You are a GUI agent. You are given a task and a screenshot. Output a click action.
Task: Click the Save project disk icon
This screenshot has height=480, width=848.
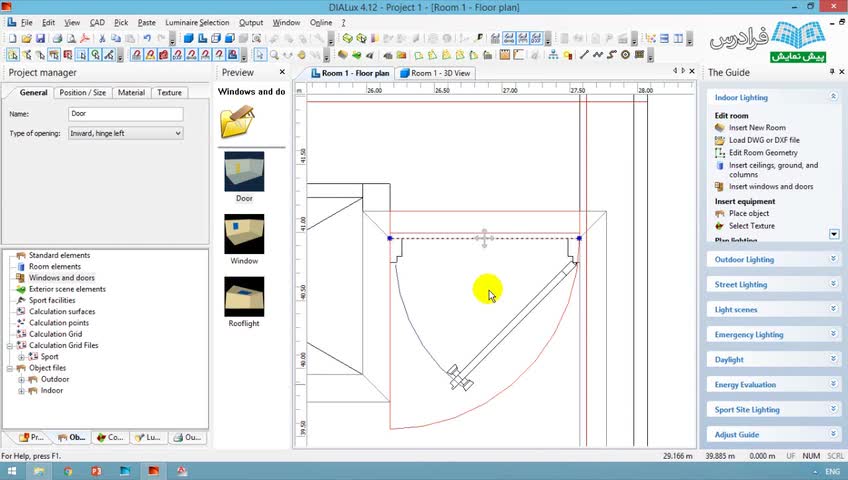click(x=41, y=38)
